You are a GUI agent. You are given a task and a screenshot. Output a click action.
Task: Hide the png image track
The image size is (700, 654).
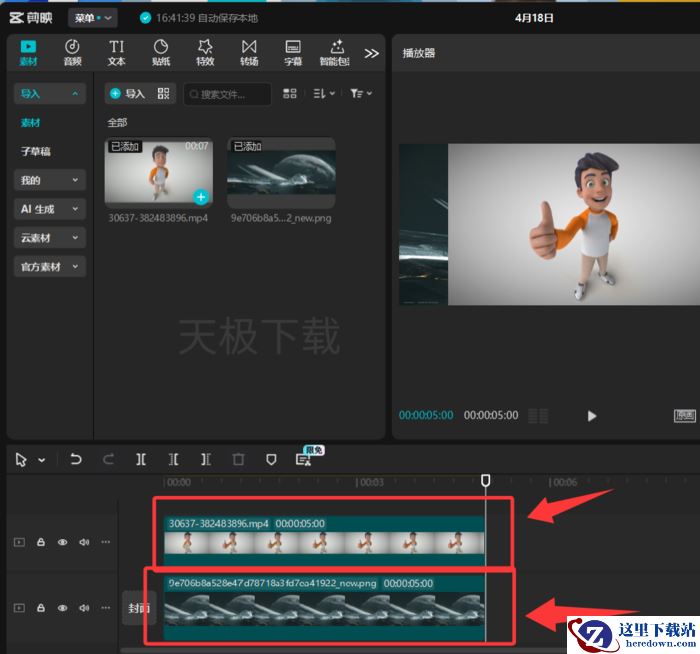tap(62, 608)
